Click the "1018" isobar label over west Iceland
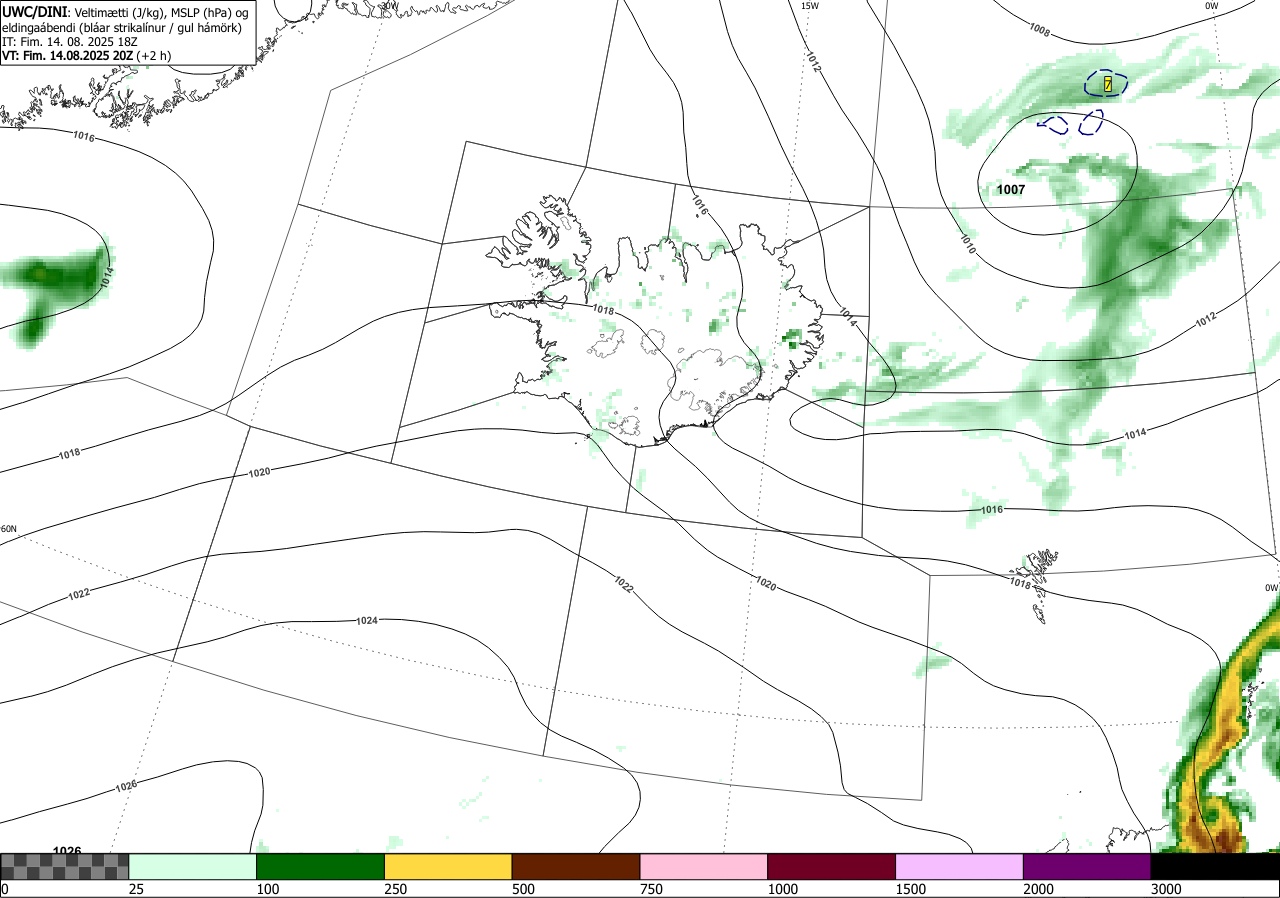The image size is (1280, 898). (x=603, y=311)
